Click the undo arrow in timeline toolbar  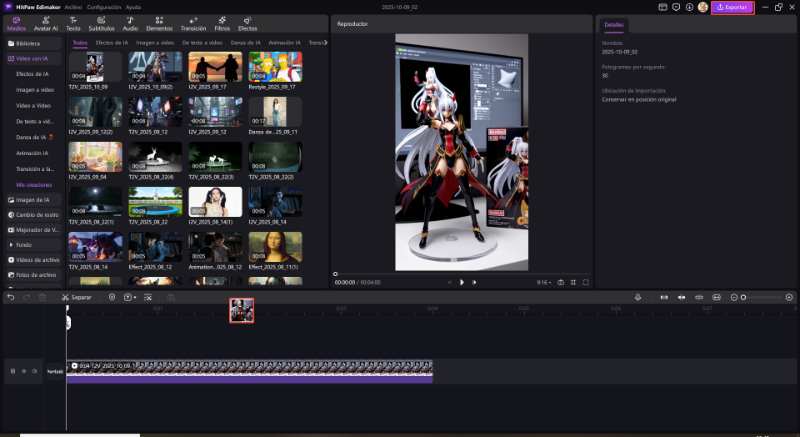[x=11, y=297]
